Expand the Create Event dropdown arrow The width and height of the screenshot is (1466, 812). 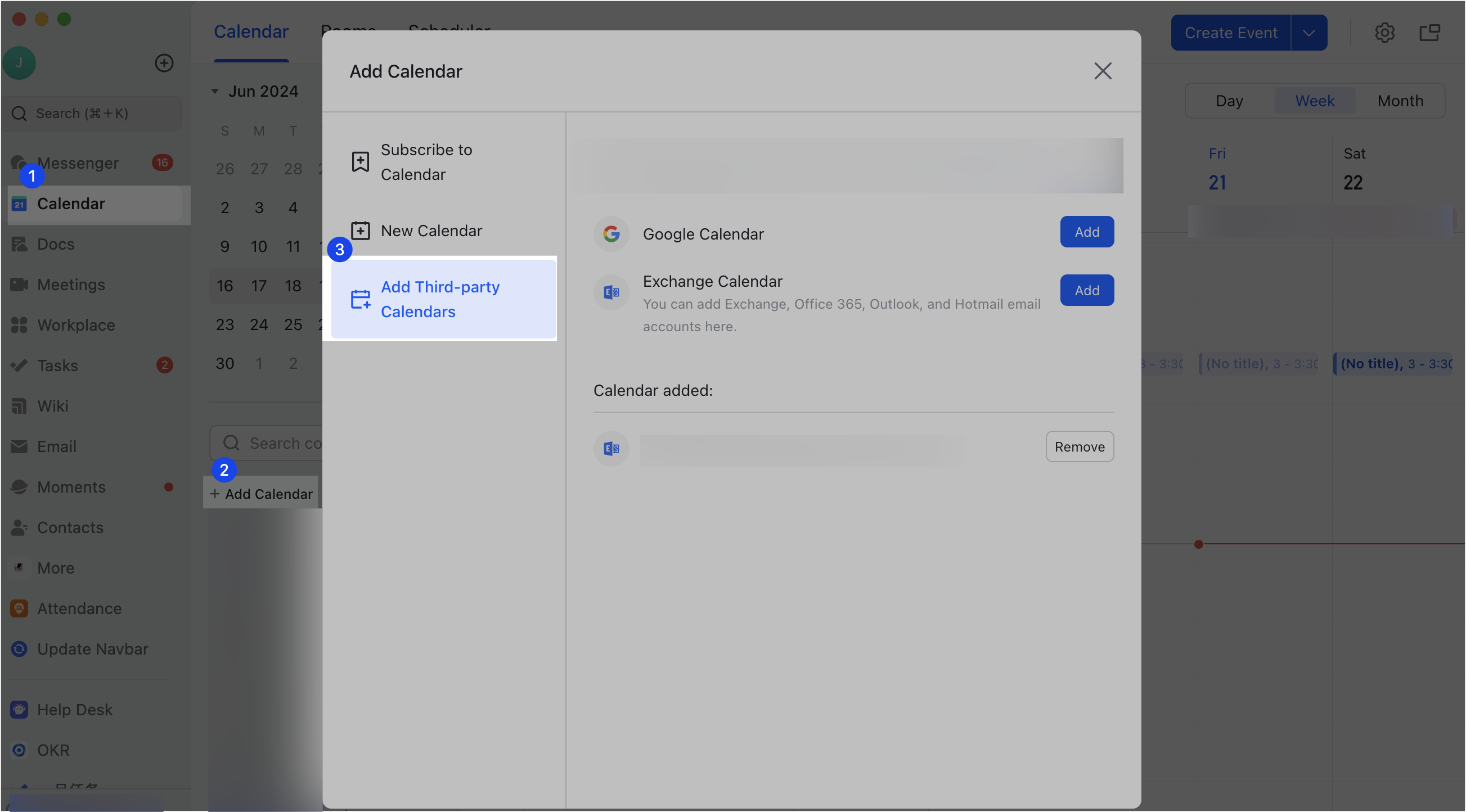(1308, 33)
